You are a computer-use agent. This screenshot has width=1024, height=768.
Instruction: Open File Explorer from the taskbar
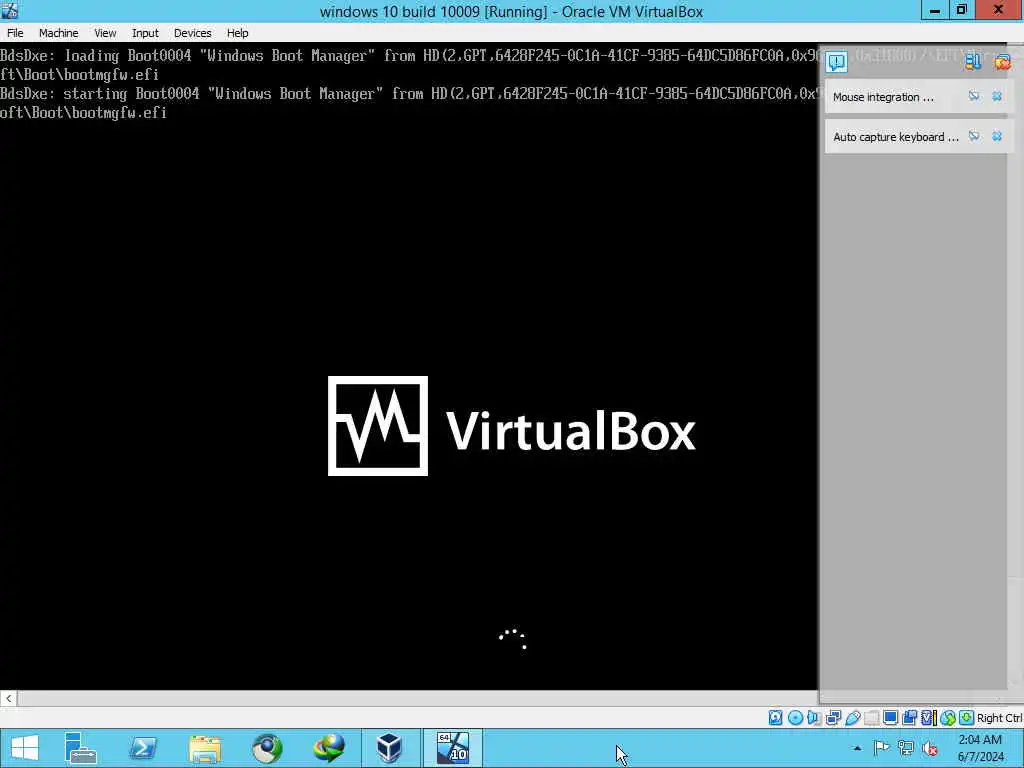click(x=205, y=748)
